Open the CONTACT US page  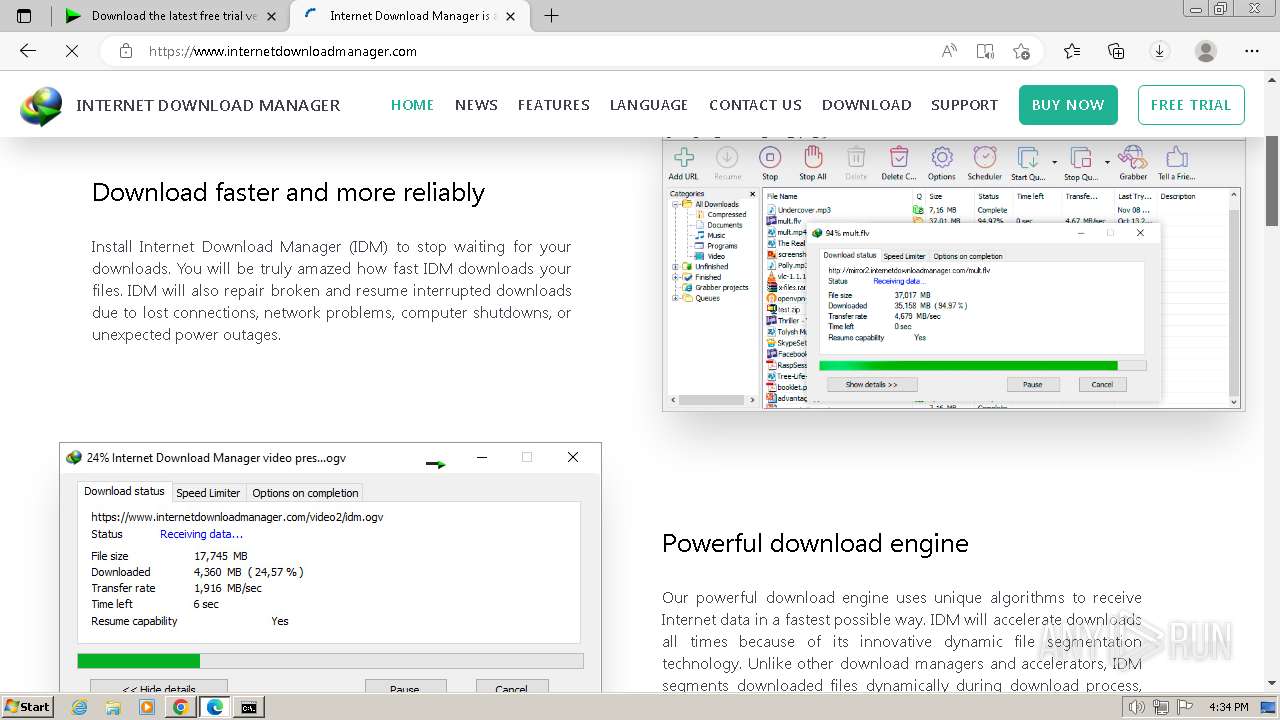click(x=755, y=105)
